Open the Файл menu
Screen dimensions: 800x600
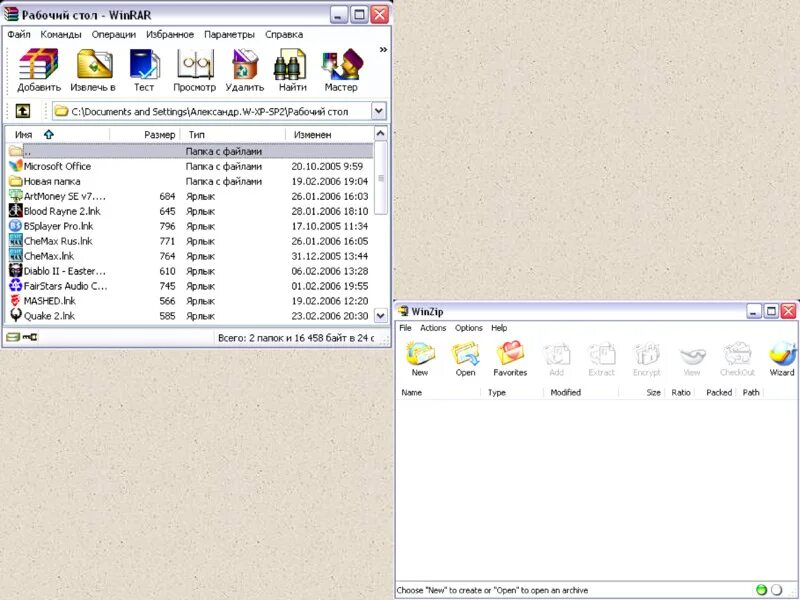[x=19, y=34]
